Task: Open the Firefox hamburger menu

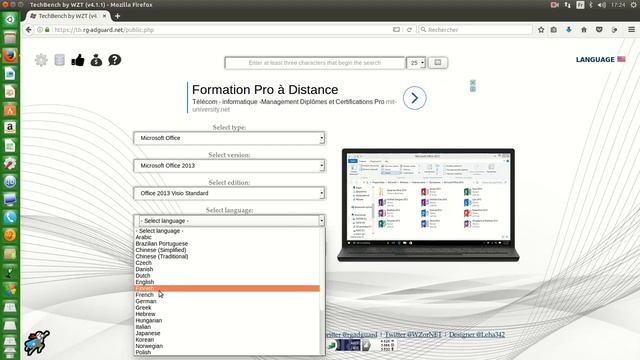Action: click(x=631, y=30)
